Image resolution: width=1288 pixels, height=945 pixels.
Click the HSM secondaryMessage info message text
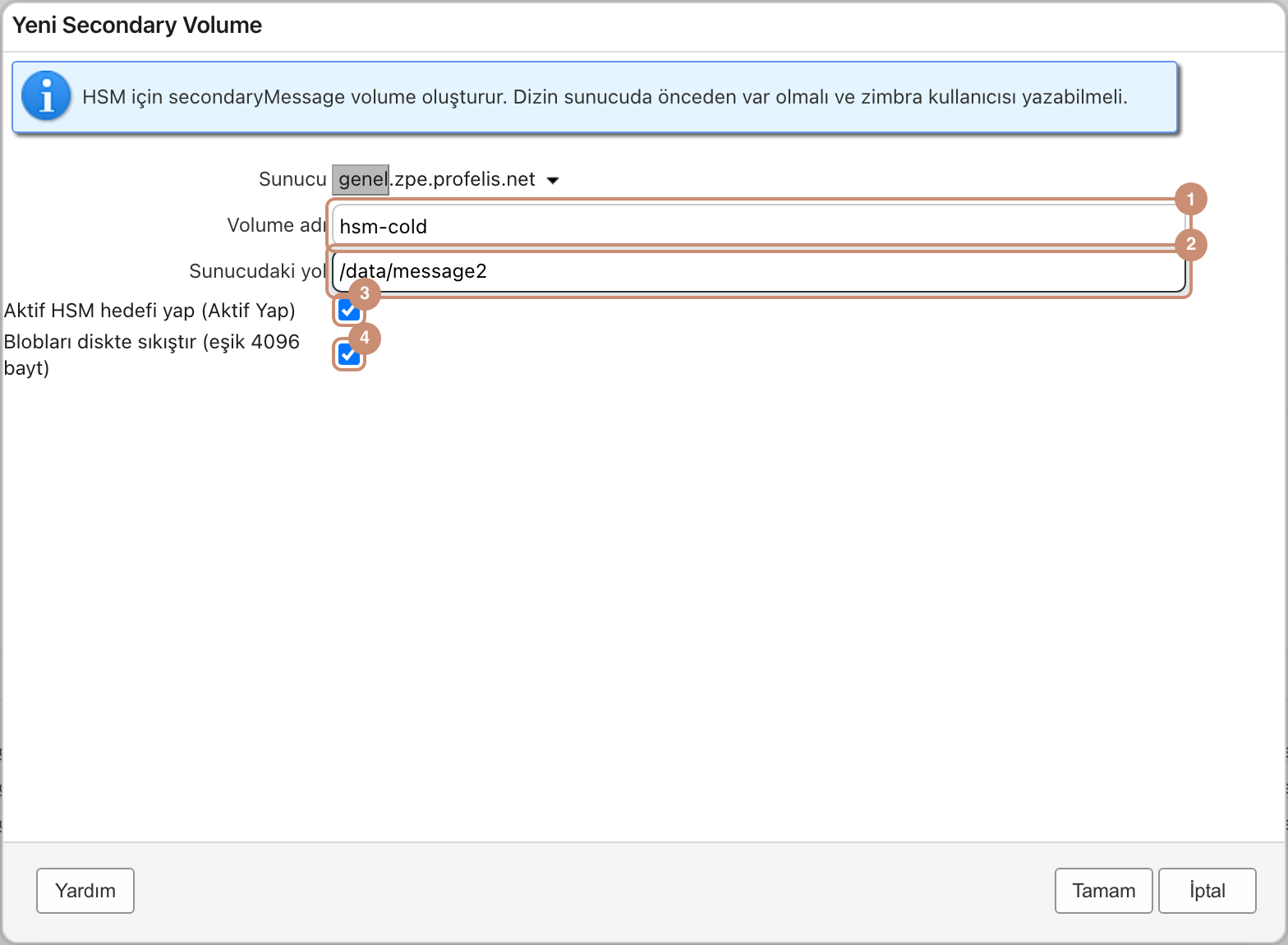pos(605,97)
